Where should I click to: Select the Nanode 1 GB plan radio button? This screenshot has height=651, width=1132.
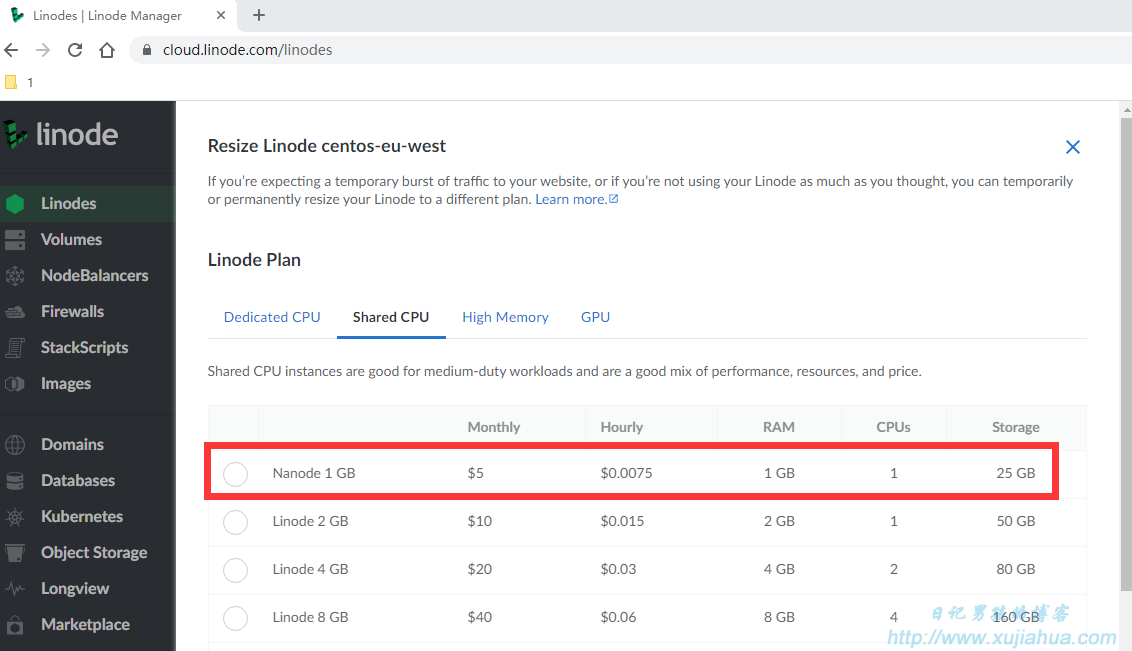(x=235, y=474)
